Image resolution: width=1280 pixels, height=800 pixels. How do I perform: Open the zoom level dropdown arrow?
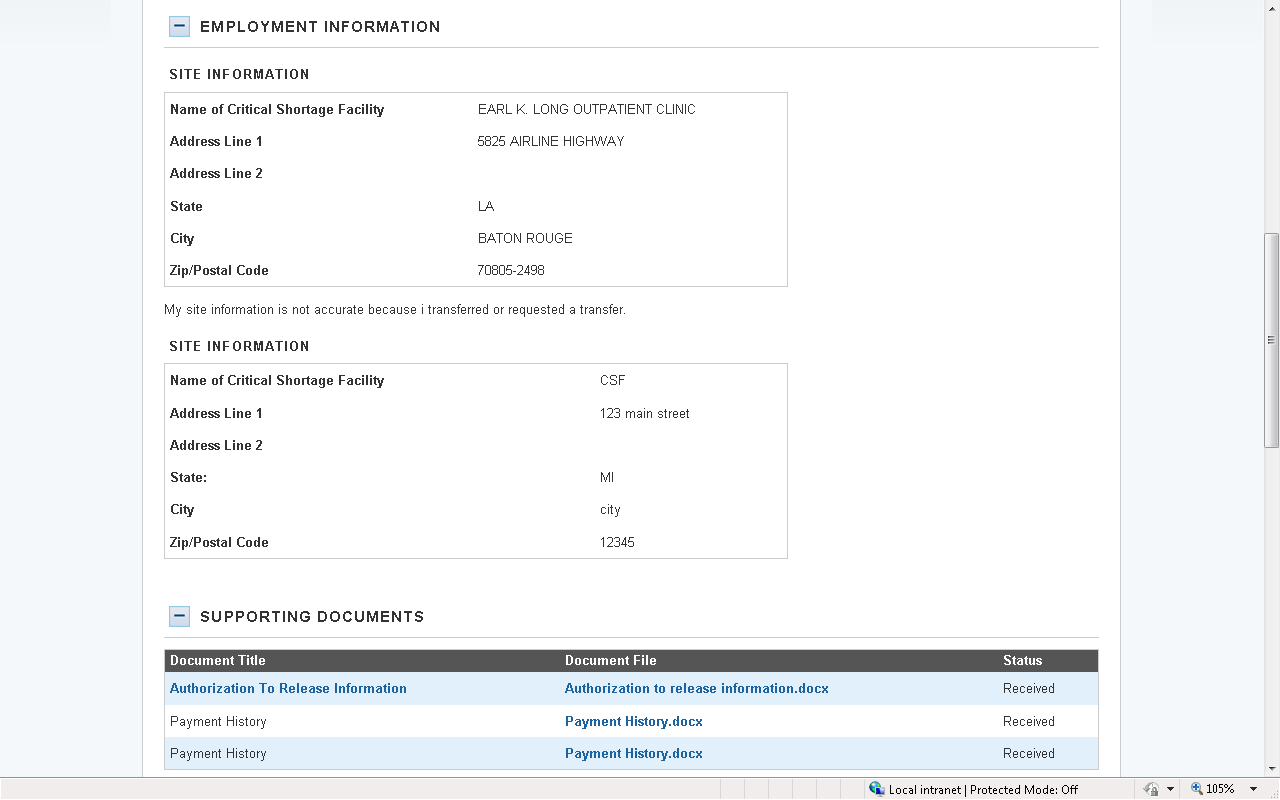click(1253, 789)
